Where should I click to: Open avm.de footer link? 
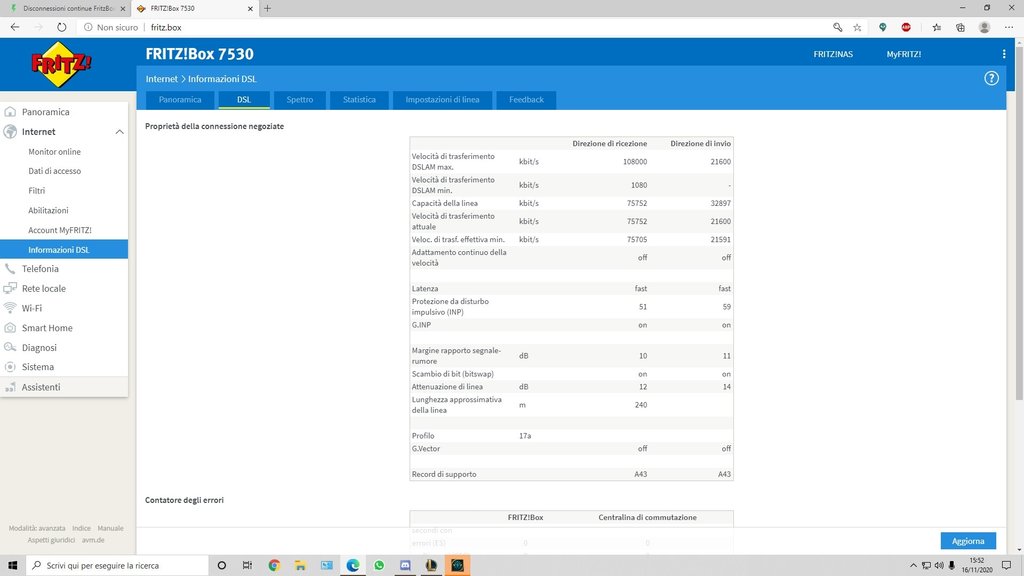93,540
